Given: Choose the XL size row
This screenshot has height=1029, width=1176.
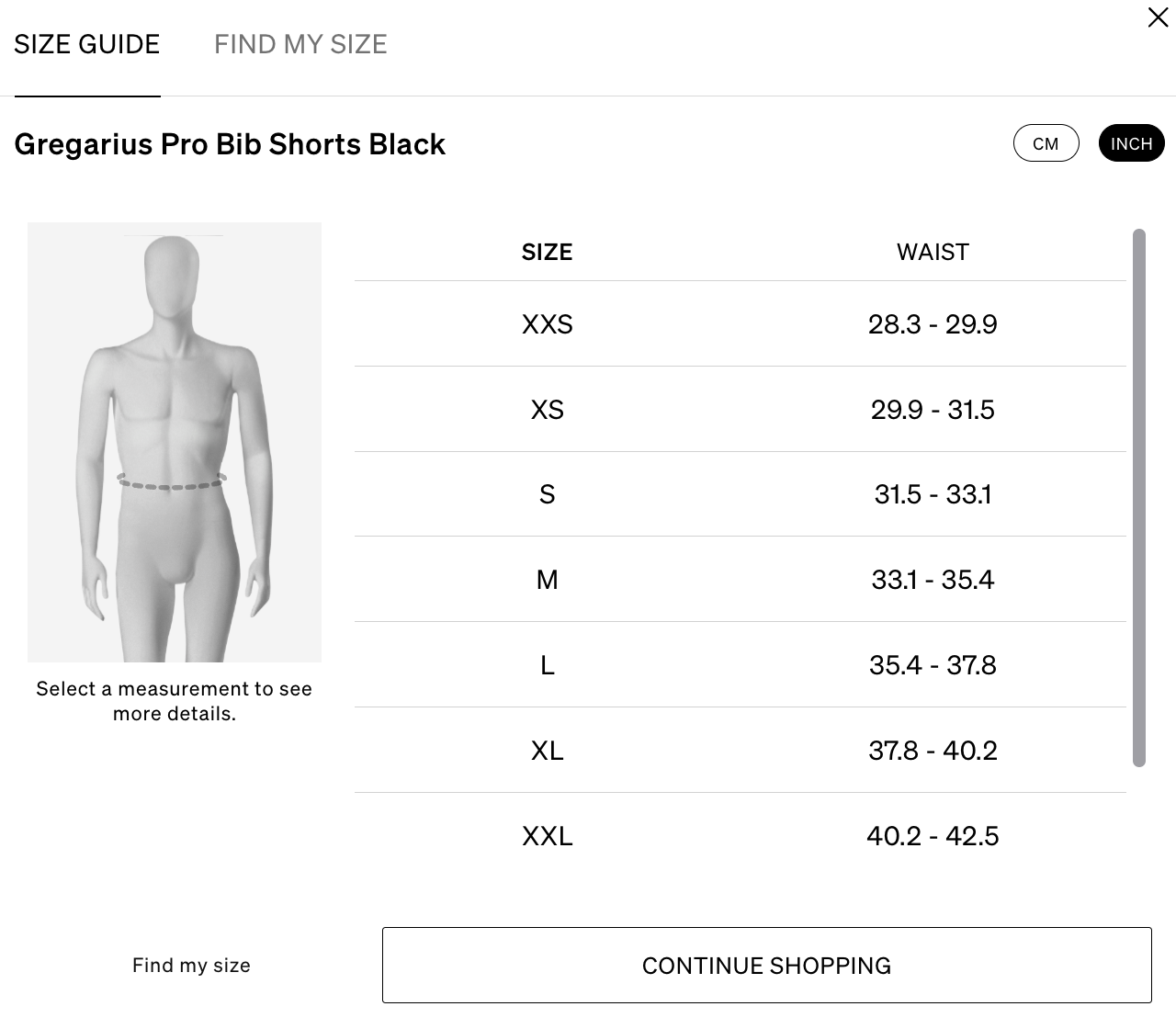Looking at the screenshot, I should click(741, 750).
